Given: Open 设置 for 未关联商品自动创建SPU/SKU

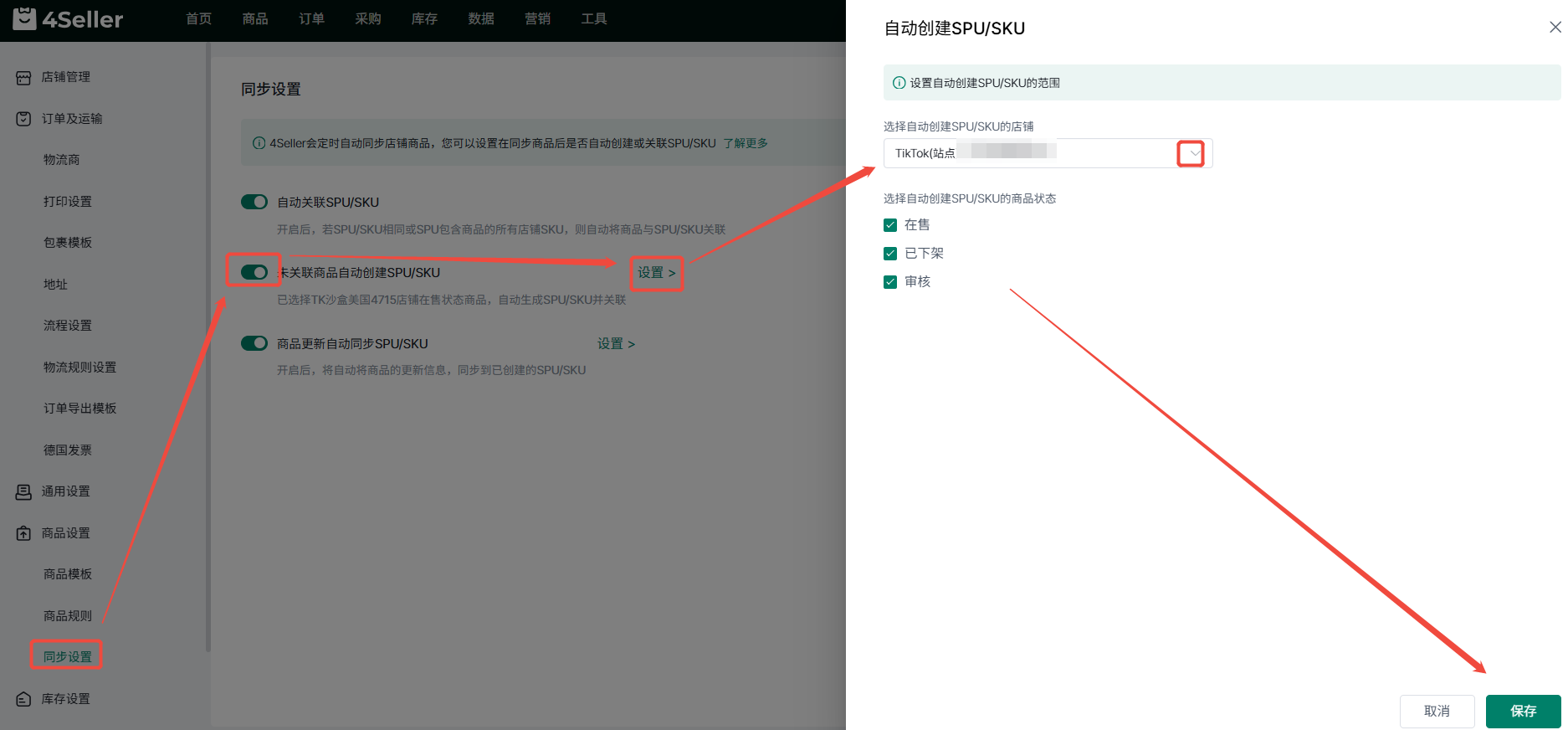Looking at the screenshot, I should [x=657, y=273].
